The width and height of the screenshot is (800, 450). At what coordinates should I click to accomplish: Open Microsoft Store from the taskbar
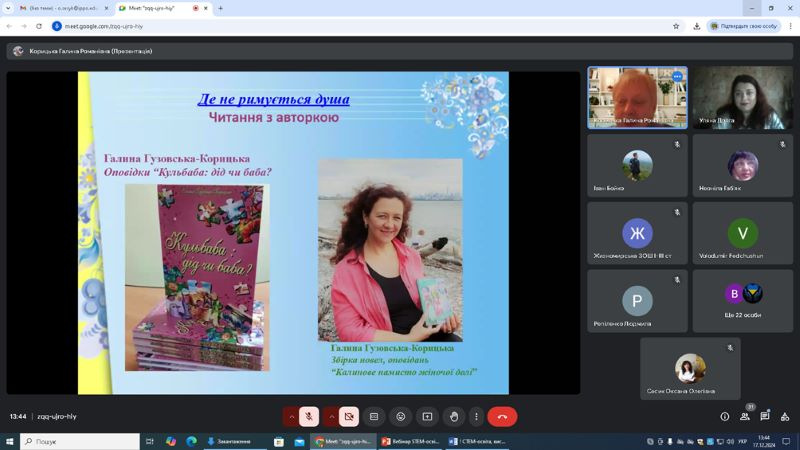279,441
